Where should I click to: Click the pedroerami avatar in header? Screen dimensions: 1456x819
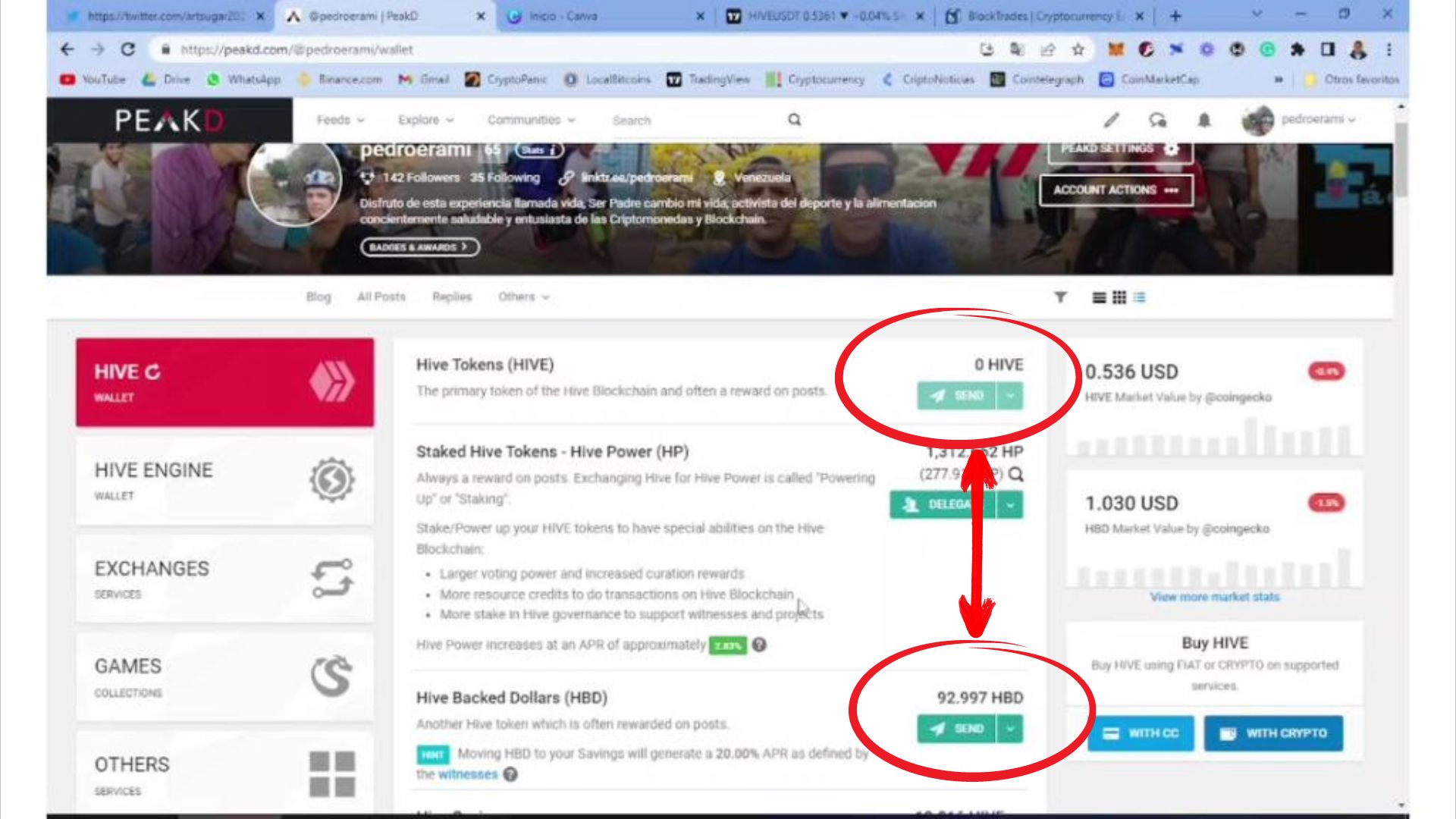1257,120
